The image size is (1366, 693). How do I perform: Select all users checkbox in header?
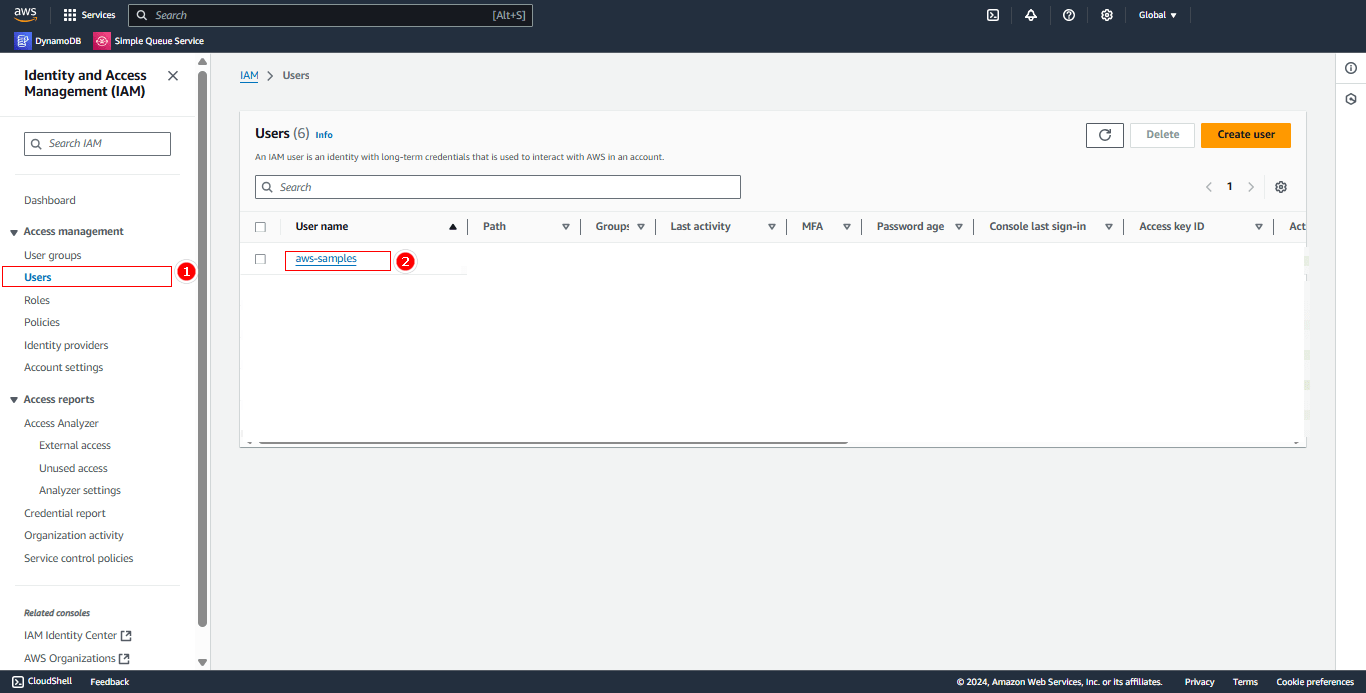click(x=260, y=227)
